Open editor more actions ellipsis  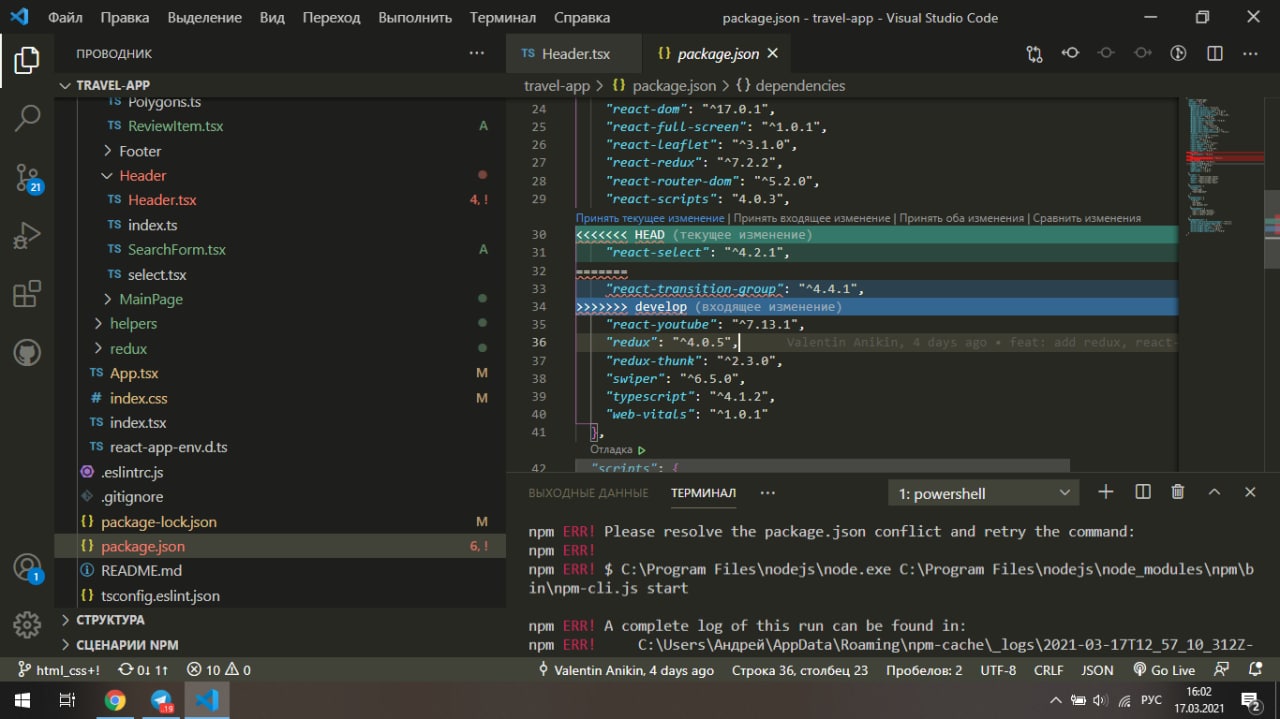pos(1250,53)
